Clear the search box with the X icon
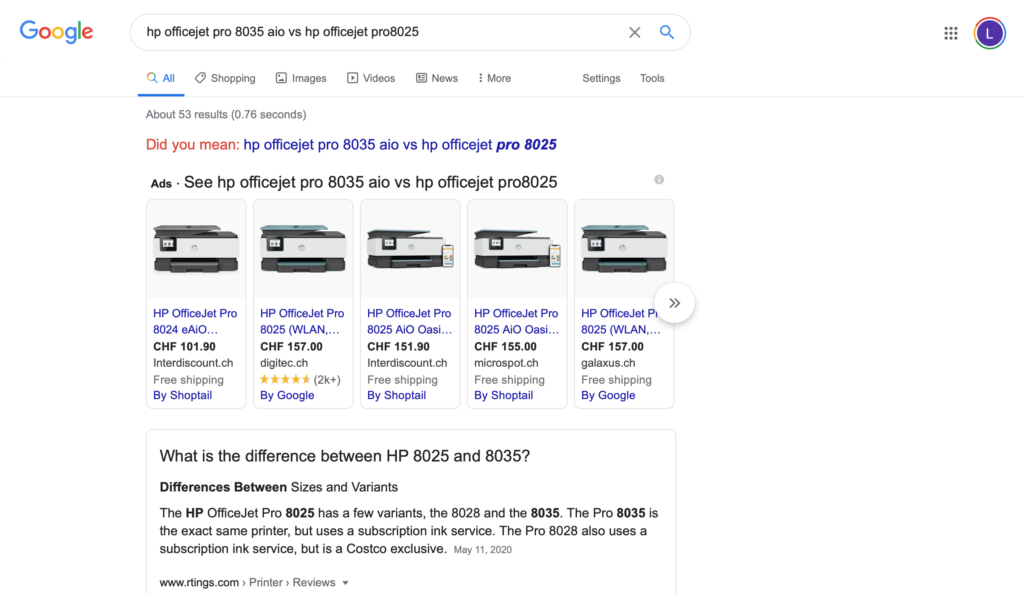 (634, 32)
